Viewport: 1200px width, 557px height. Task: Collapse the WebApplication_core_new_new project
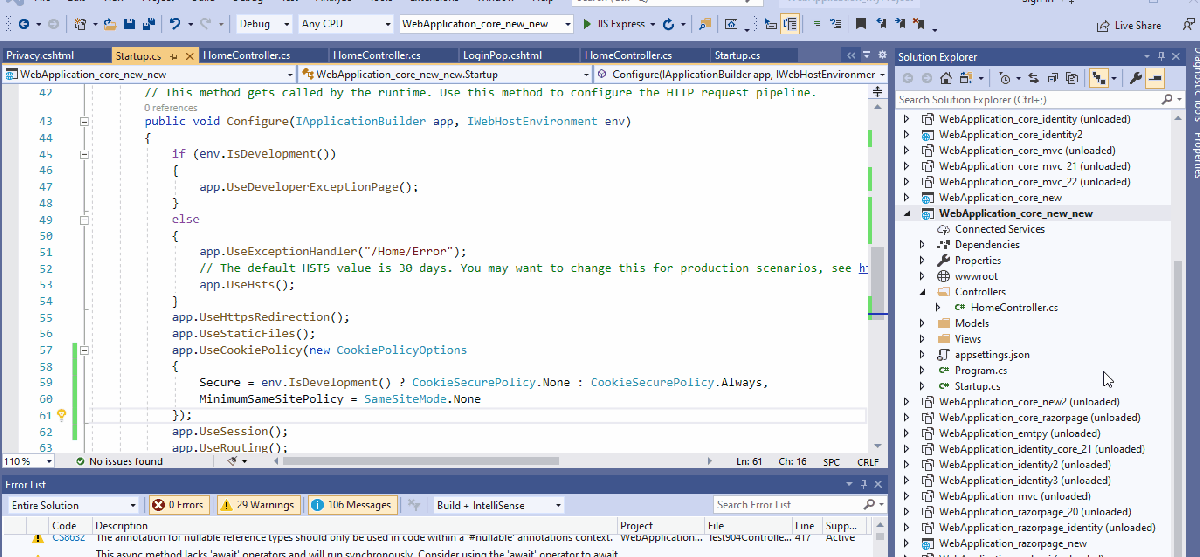907,213
